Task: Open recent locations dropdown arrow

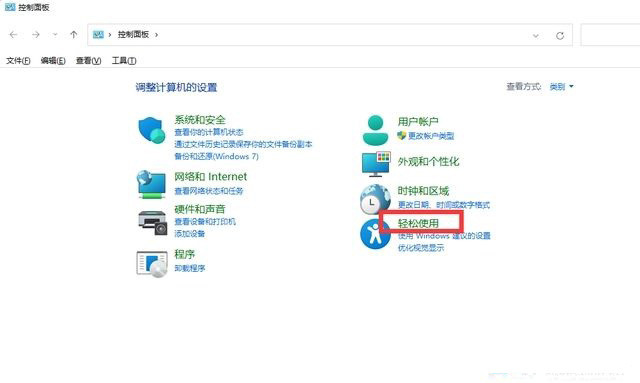Action: (55, 35)
